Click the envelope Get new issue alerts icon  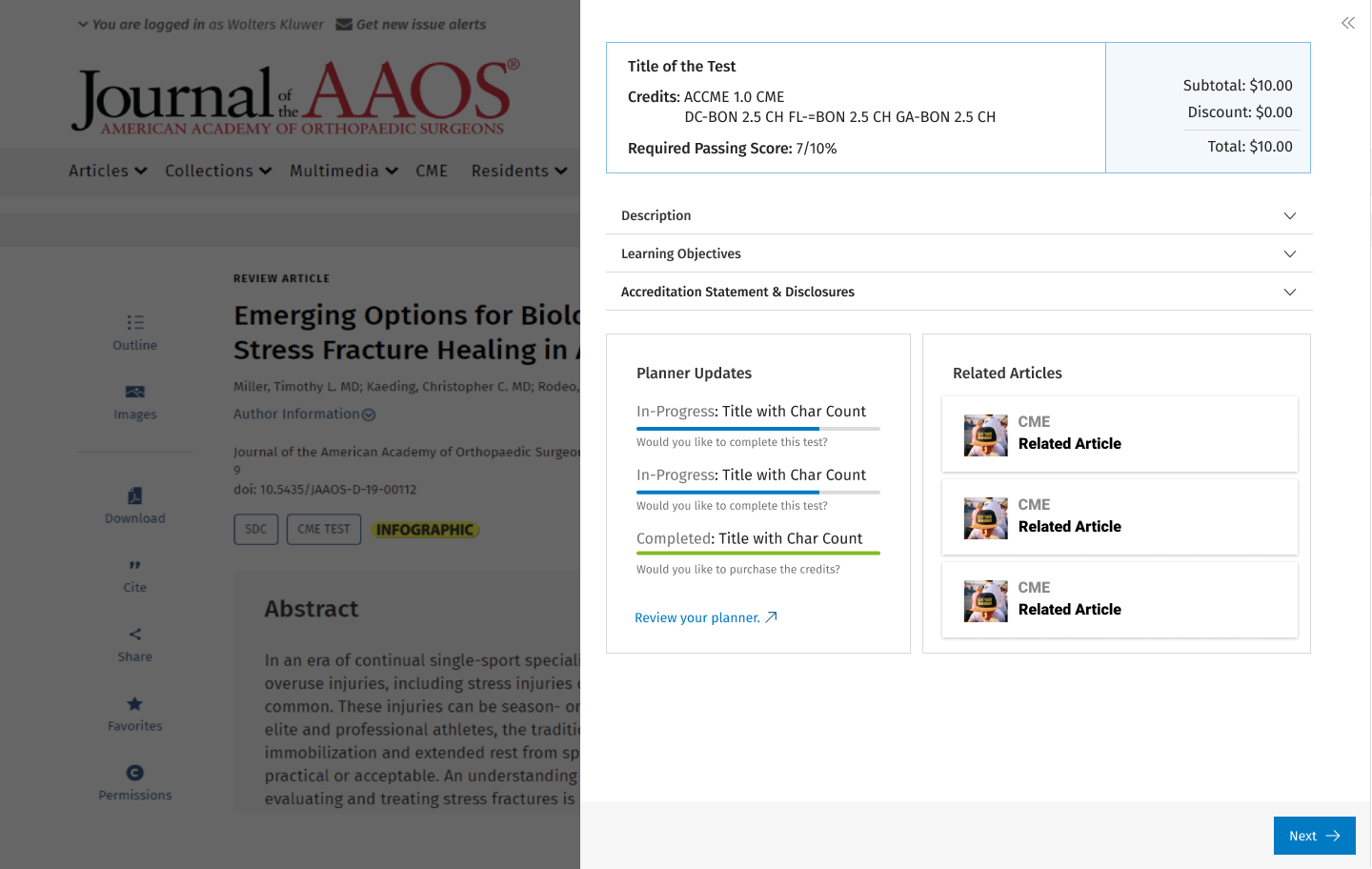click(344, 25)
